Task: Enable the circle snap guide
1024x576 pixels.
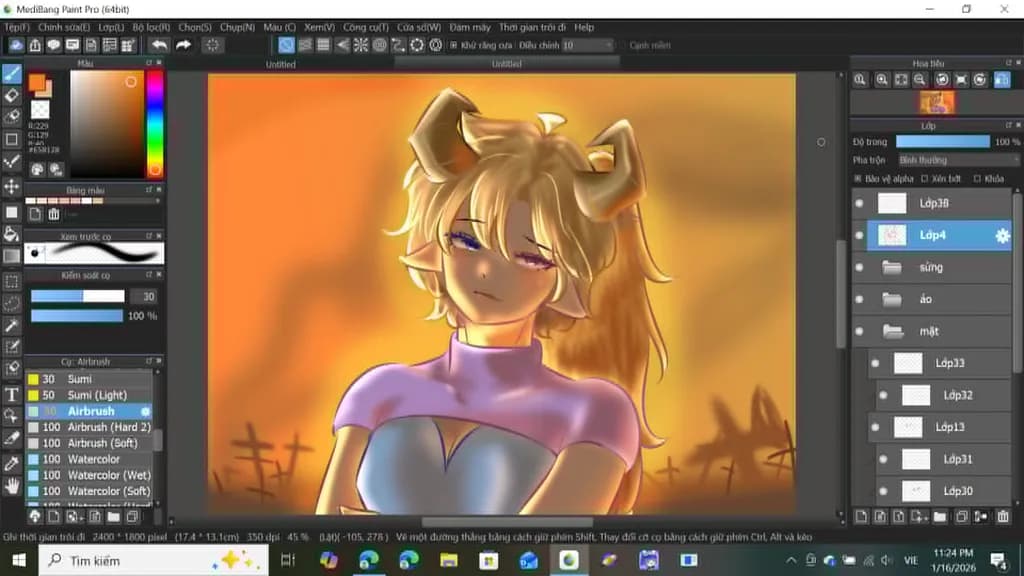Action: (x=379, y=45)
